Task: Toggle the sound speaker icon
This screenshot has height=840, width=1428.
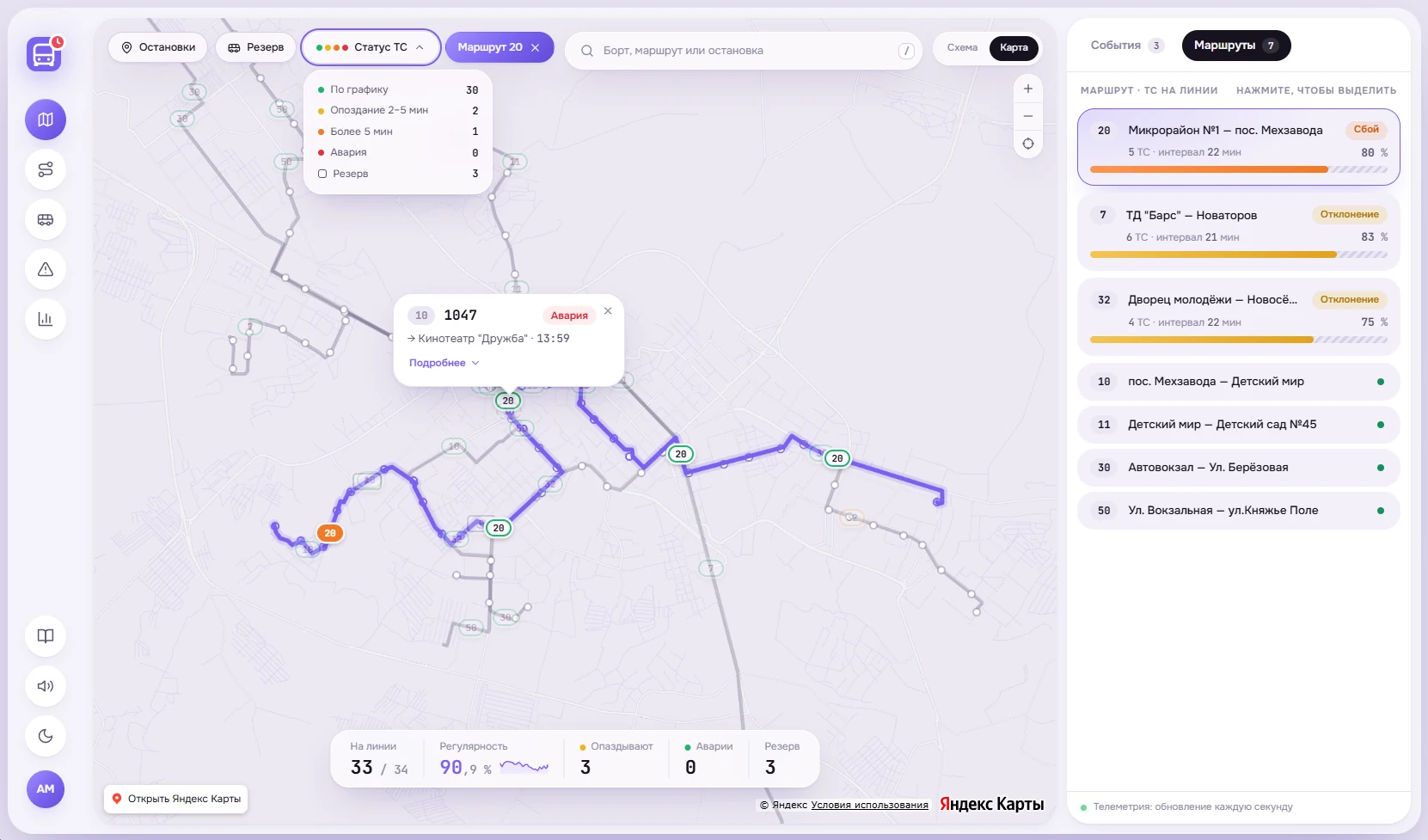Action: coord(46,686)
